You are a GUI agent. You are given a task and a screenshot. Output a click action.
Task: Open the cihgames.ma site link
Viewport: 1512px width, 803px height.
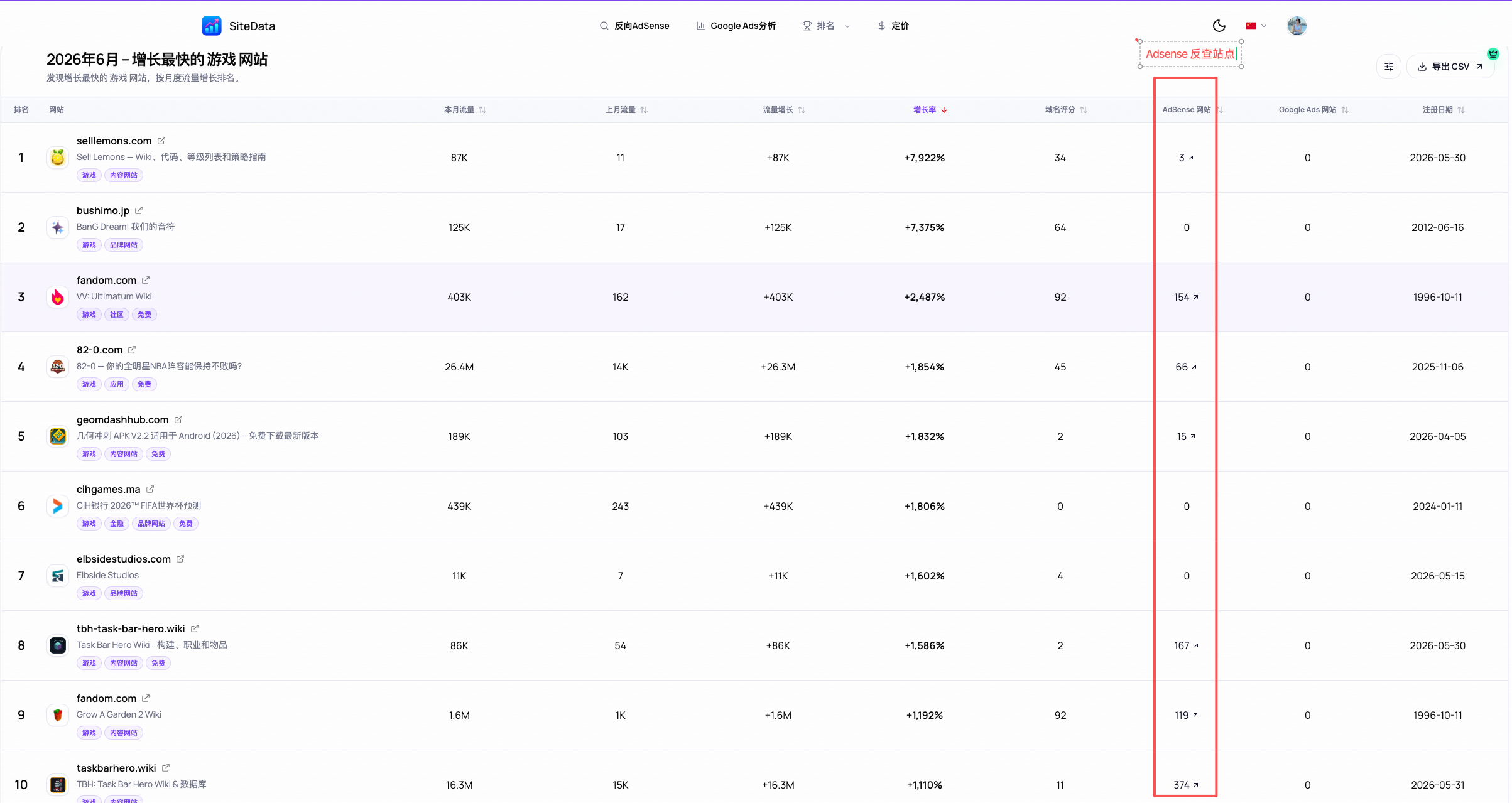[x=108, y=489]
